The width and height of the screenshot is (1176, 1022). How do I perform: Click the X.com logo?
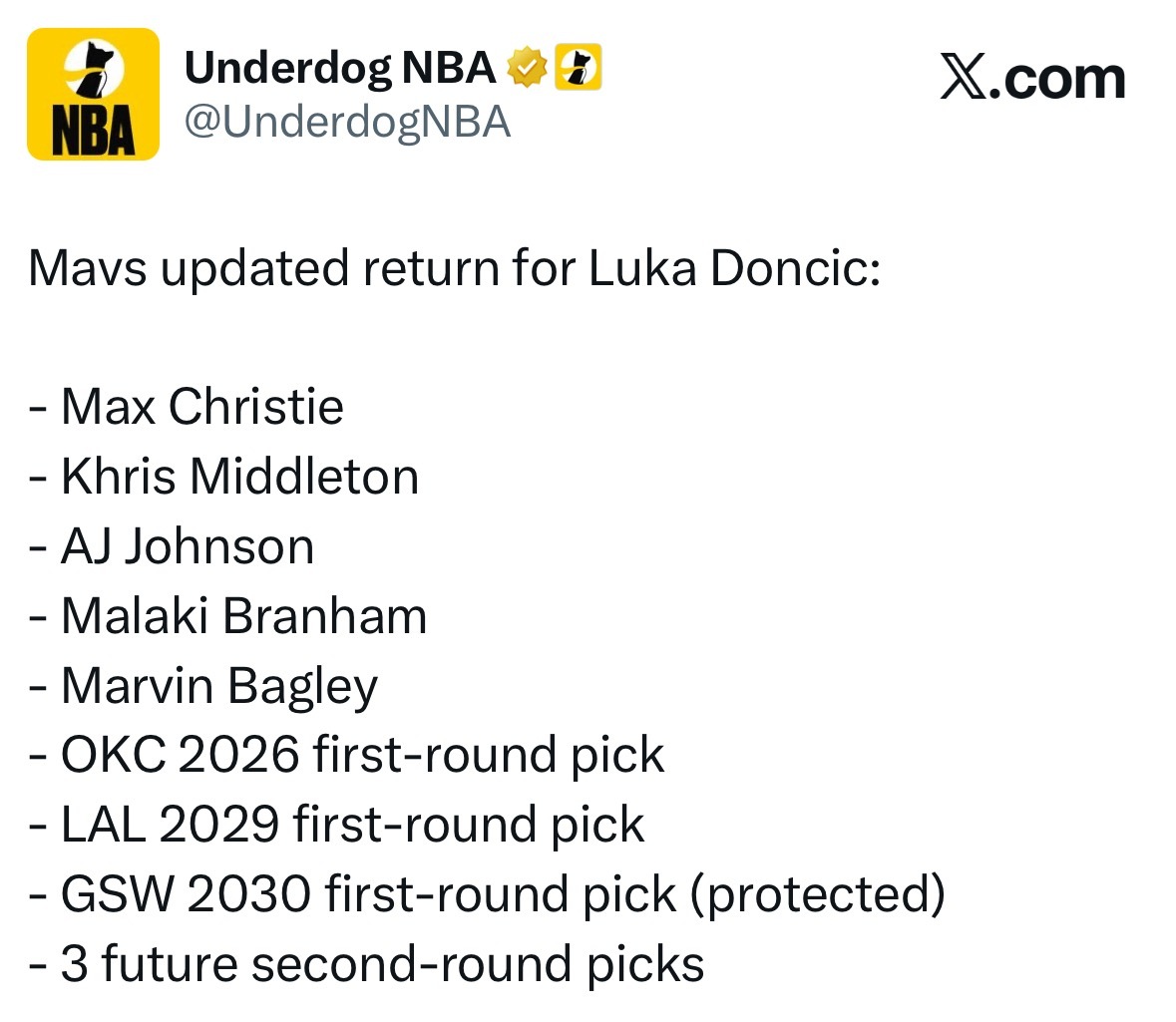1032,77
